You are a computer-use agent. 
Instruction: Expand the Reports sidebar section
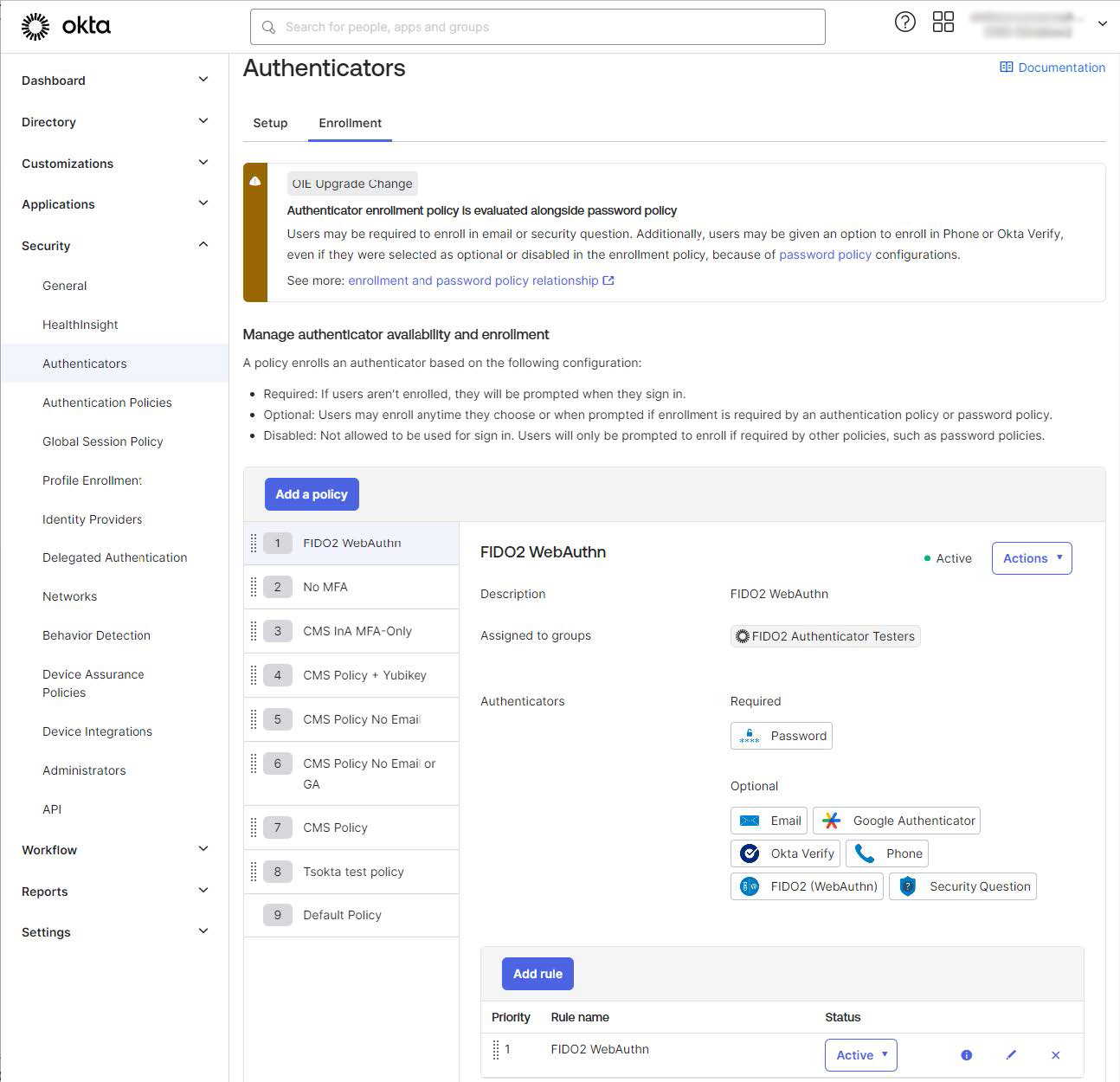(x=203, y=891)
